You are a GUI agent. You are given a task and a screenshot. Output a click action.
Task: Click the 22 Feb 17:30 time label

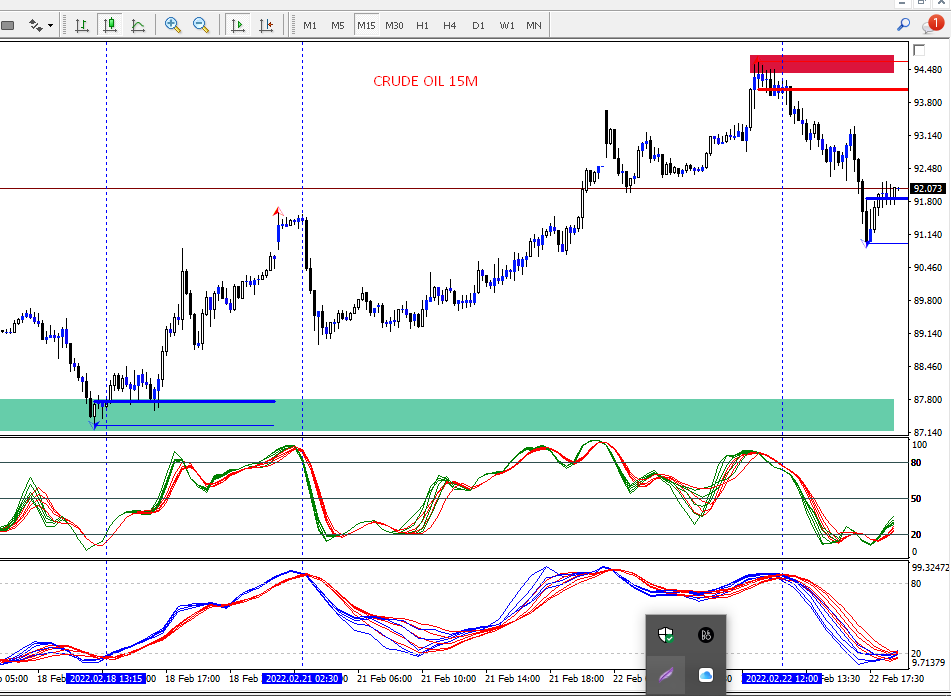[896, 678]
